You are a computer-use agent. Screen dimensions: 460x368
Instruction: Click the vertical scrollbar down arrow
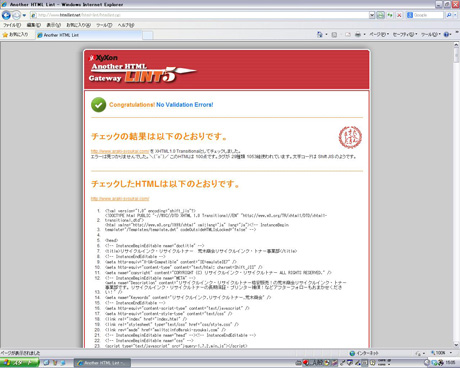click(456, 345)
